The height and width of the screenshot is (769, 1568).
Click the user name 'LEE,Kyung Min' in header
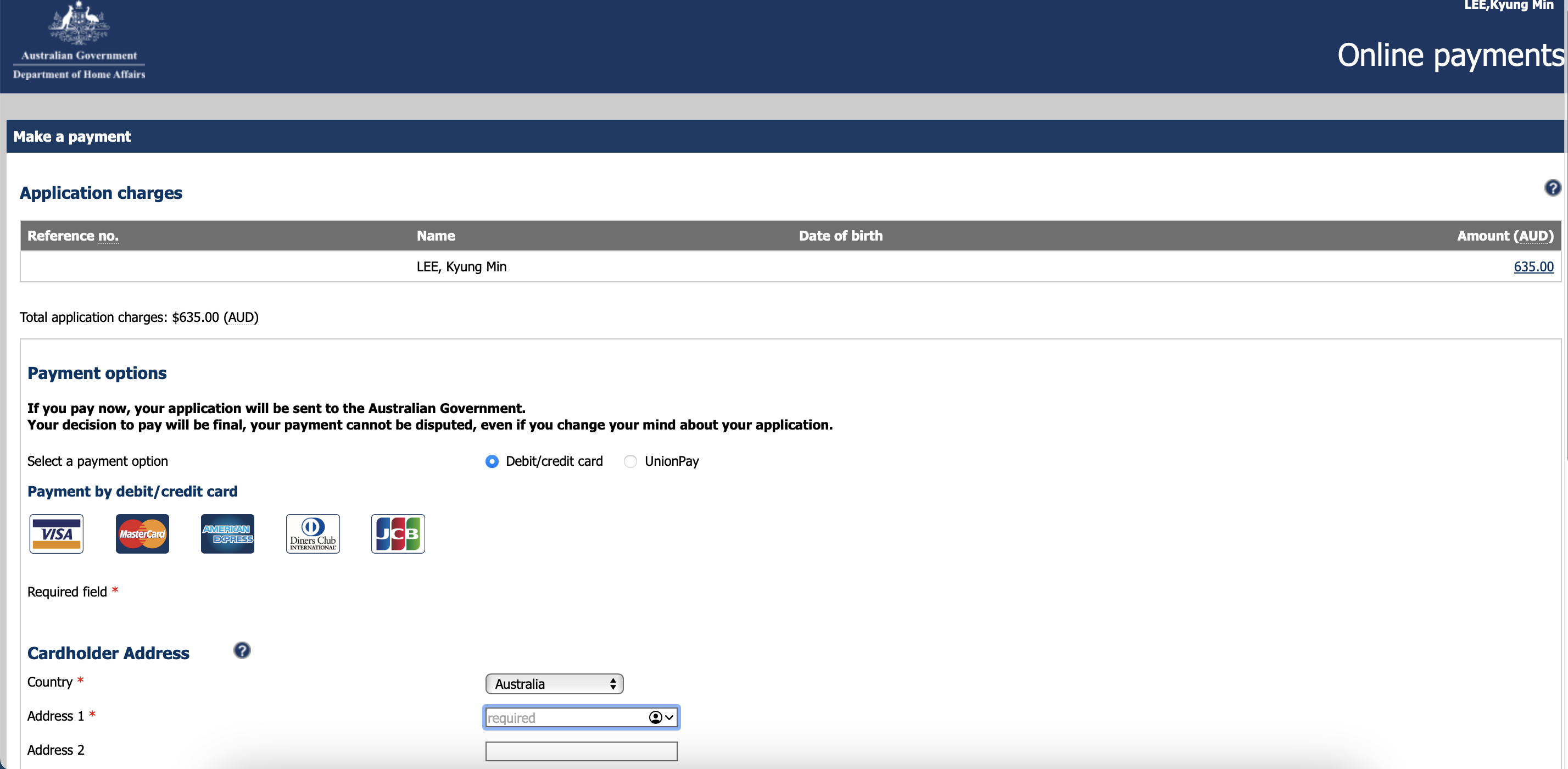pos(1508,5)
